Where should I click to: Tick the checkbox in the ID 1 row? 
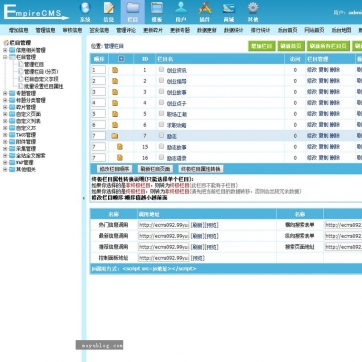click(161, 69)
